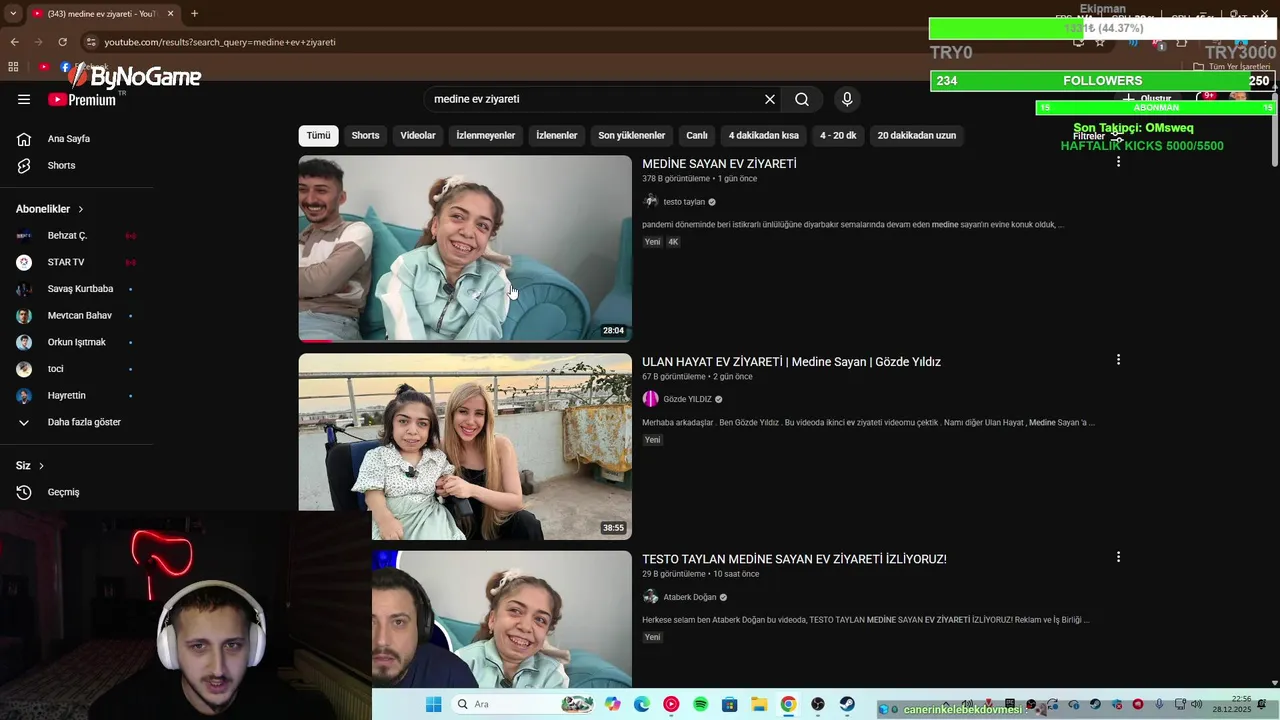Open the tab search dropdown arrow
Screen dimensions: 1280x720
[x=13, y=14]
